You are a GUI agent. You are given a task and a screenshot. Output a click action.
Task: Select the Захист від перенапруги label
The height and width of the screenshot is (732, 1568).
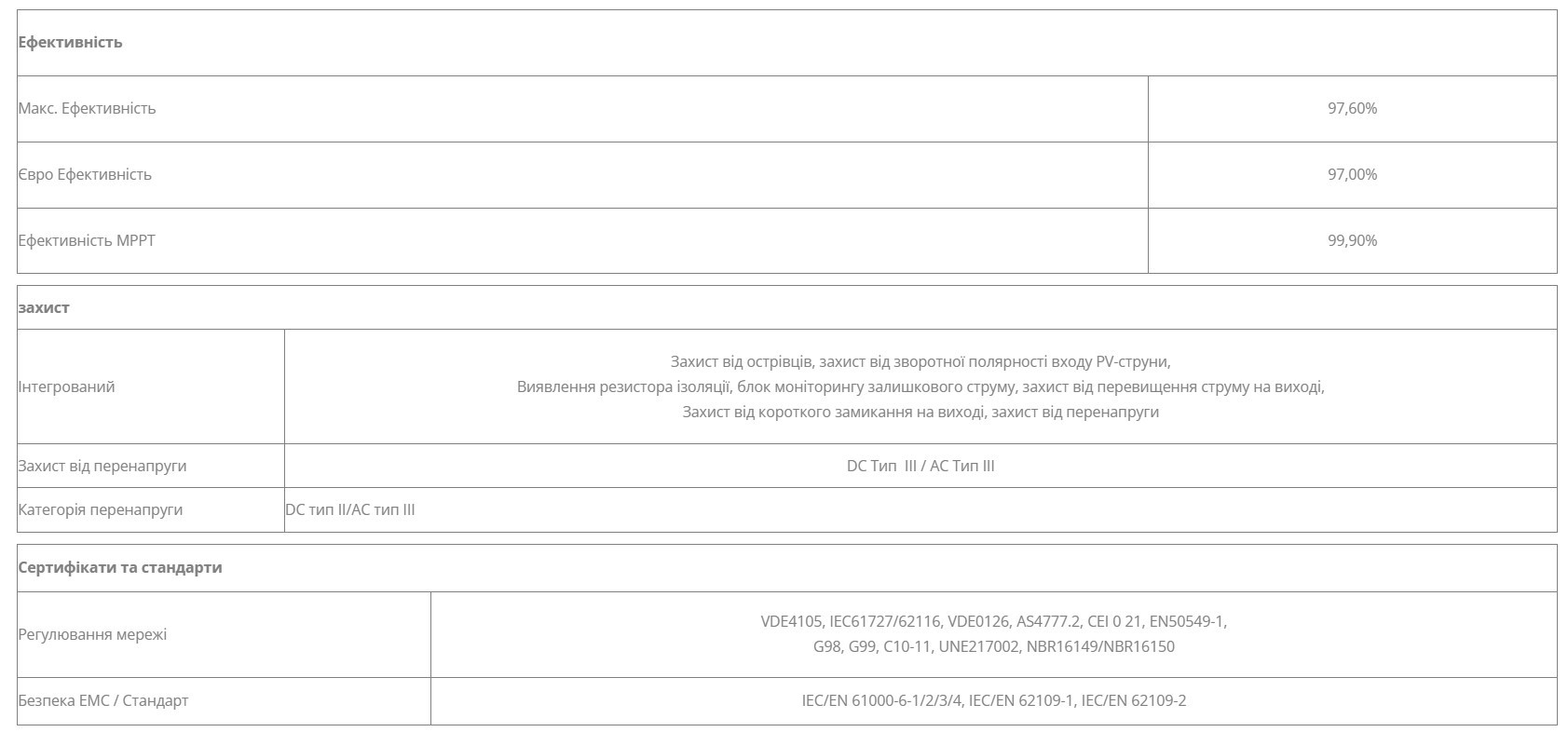pyautogui.click(x=102, y=466)
